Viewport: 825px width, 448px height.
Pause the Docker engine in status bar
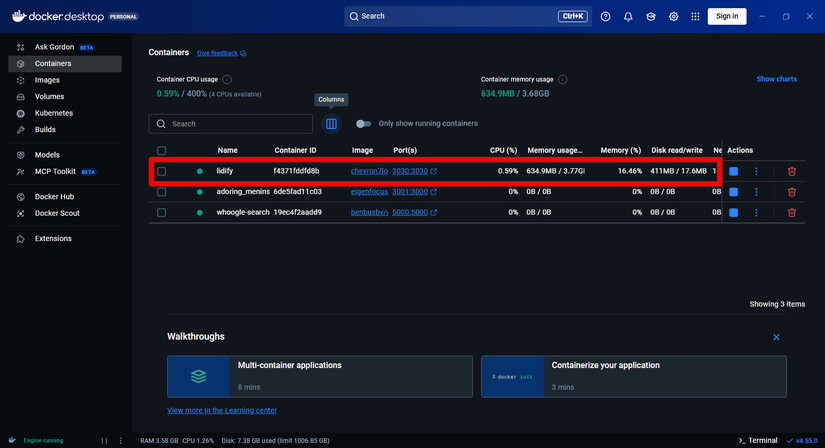104,441
